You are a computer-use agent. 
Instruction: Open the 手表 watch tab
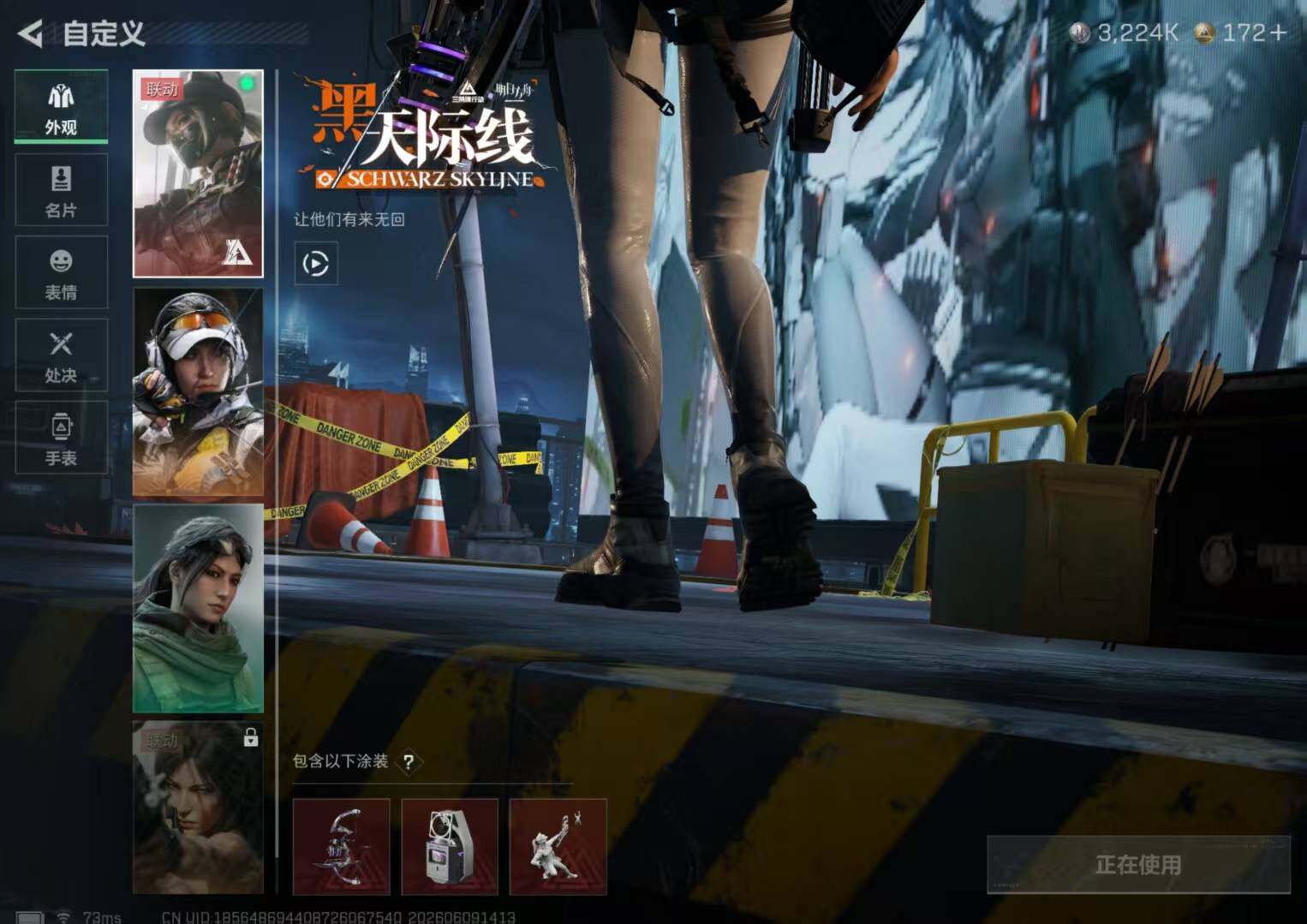point(61,438)
